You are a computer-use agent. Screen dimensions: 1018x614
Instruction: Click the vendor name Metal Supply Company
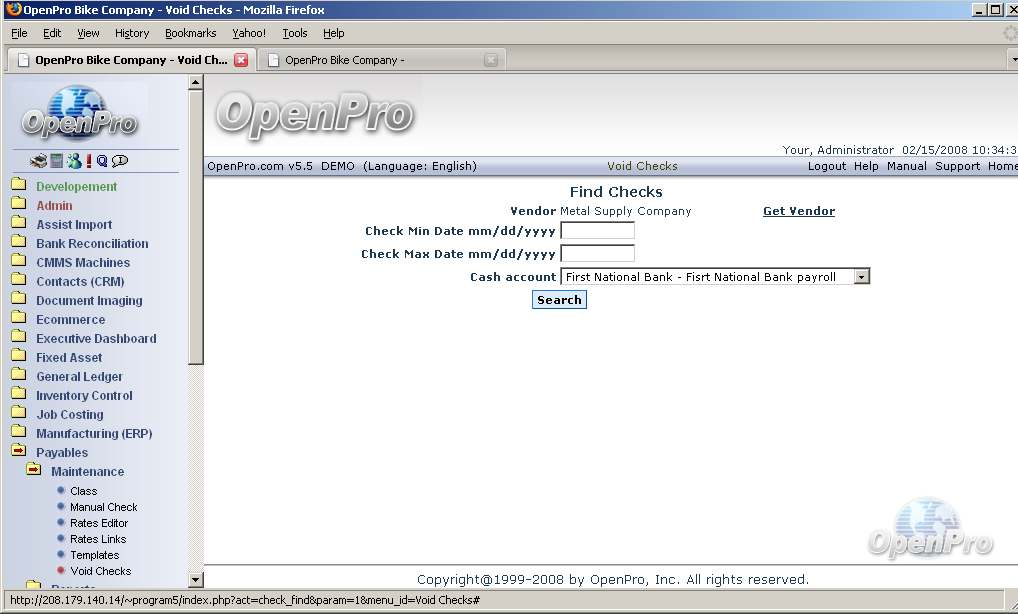pos(626,211)
